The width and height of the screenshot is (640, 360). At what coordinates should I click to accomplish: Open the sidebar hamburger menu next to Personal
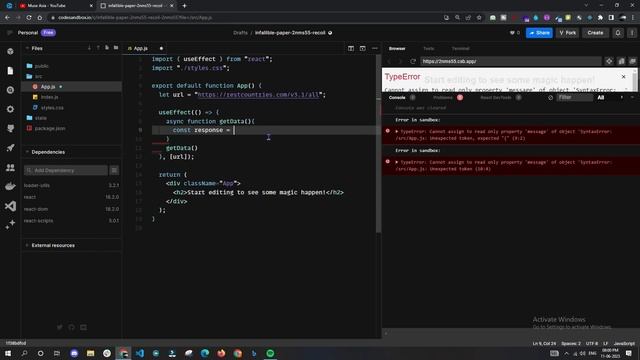tap(9, 33)
